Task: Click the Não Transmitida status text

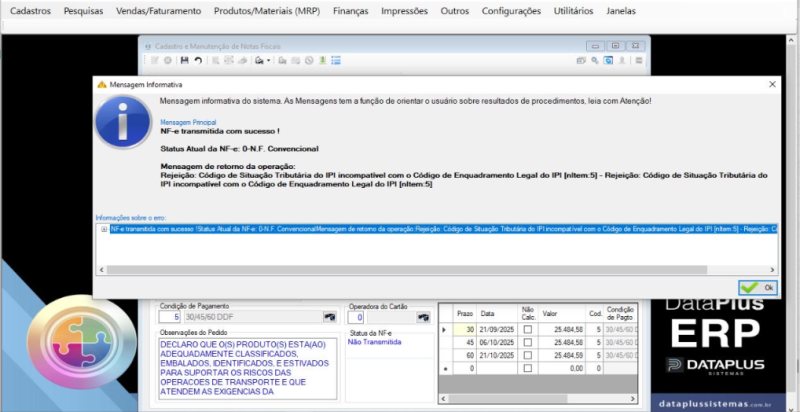Action: coord(374,342)
